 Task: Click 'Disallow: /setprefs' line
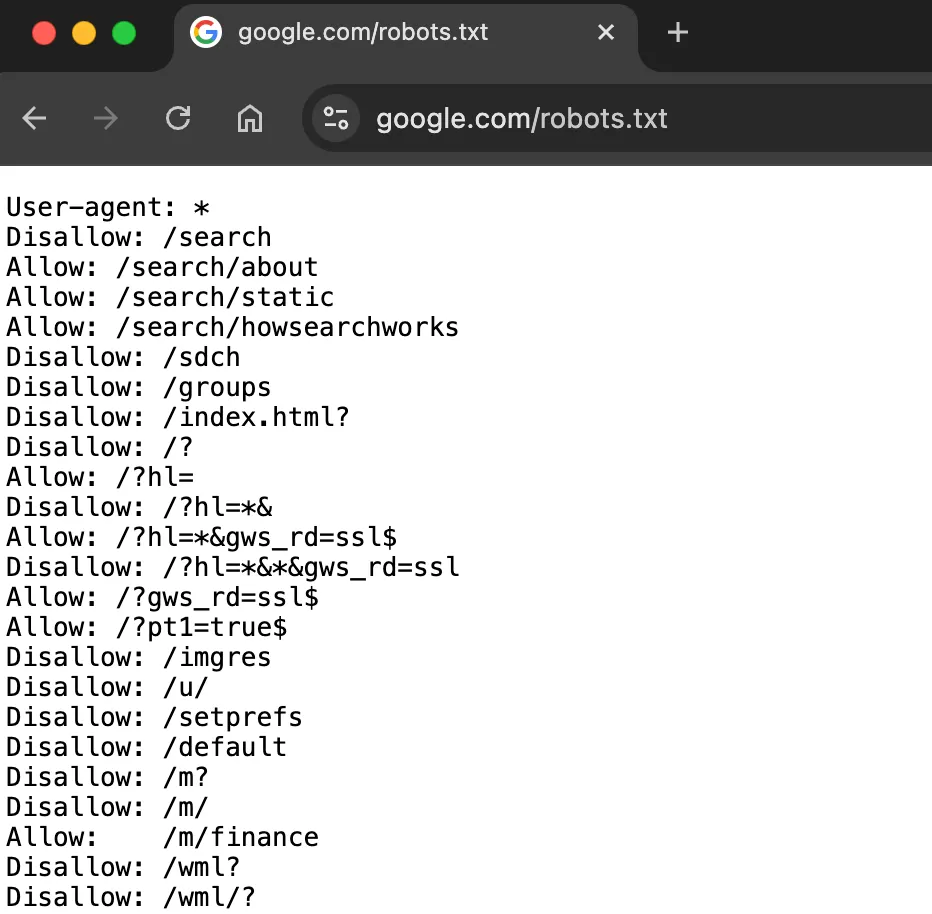155,717
